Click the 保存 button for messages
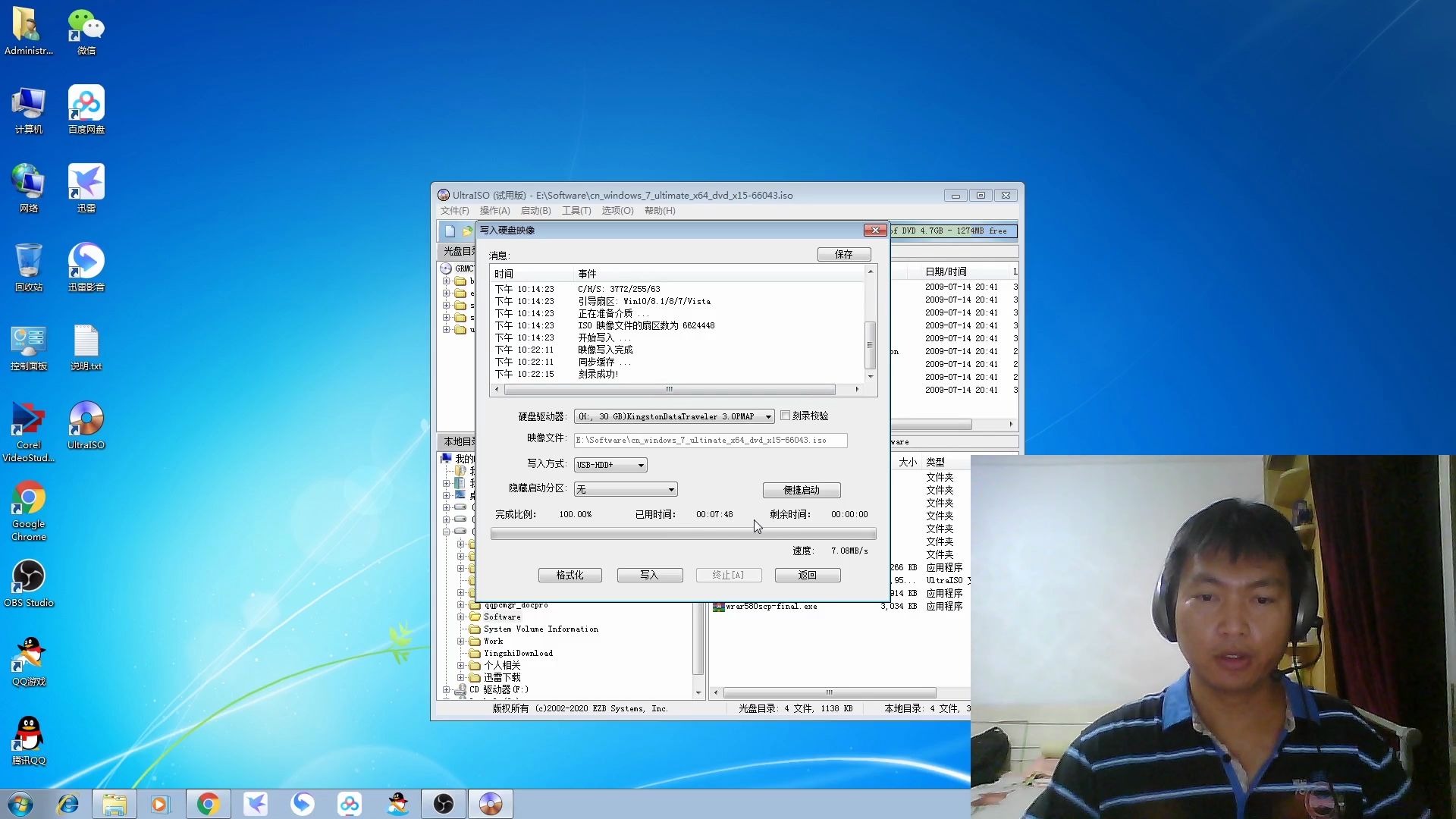Screen dimensions: 1456x819 coord(844,255)
